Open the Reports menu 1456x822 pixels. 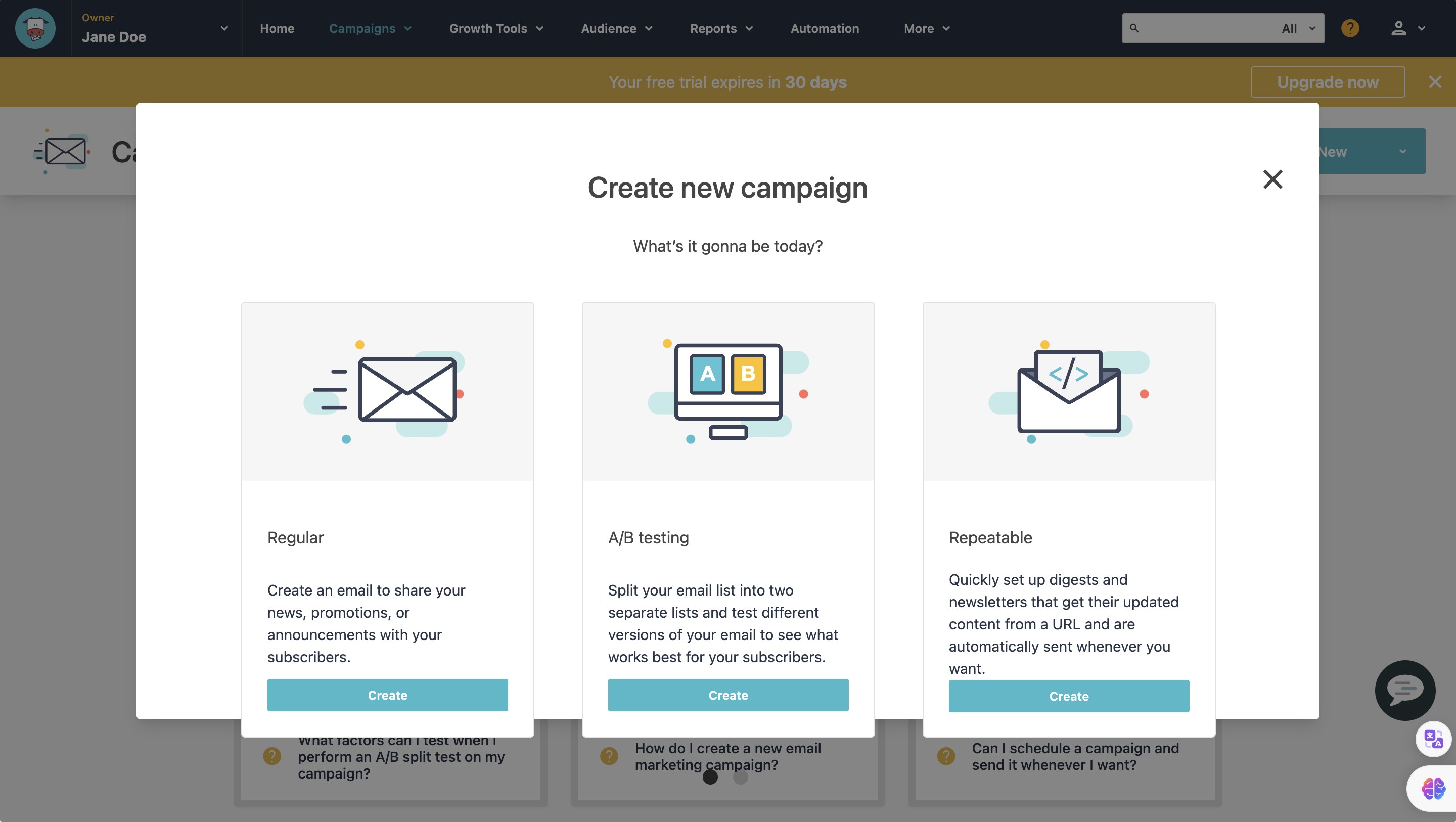coord(721,28)
